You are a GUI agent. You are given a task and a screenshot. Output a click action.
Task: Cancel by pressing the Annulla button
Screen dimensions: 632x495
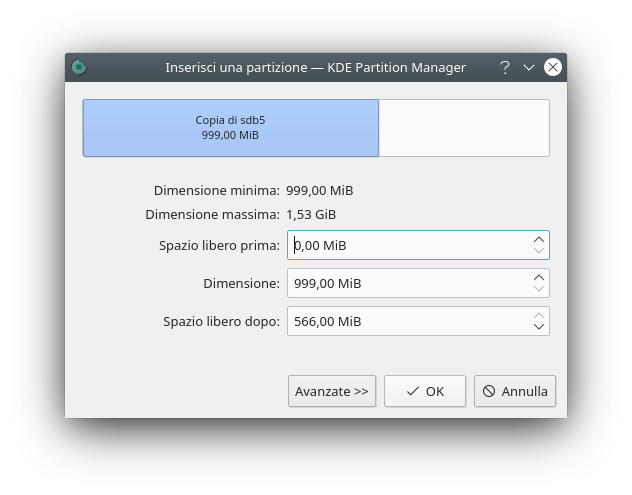pyautogui.click(x=515, y=391)
